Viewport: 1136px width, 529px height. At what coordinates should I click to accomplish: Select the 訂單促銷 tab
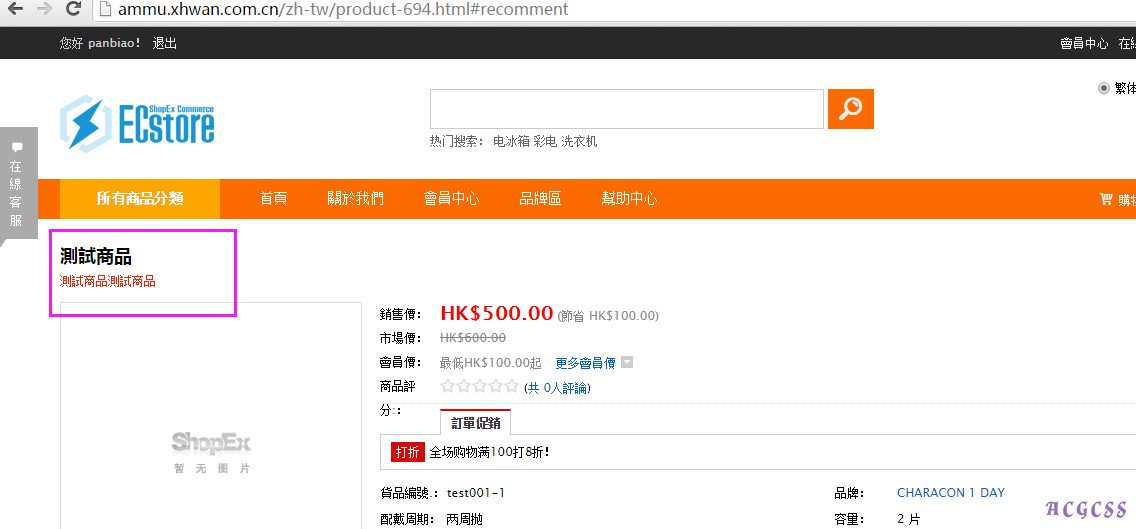tap(475, 422)
